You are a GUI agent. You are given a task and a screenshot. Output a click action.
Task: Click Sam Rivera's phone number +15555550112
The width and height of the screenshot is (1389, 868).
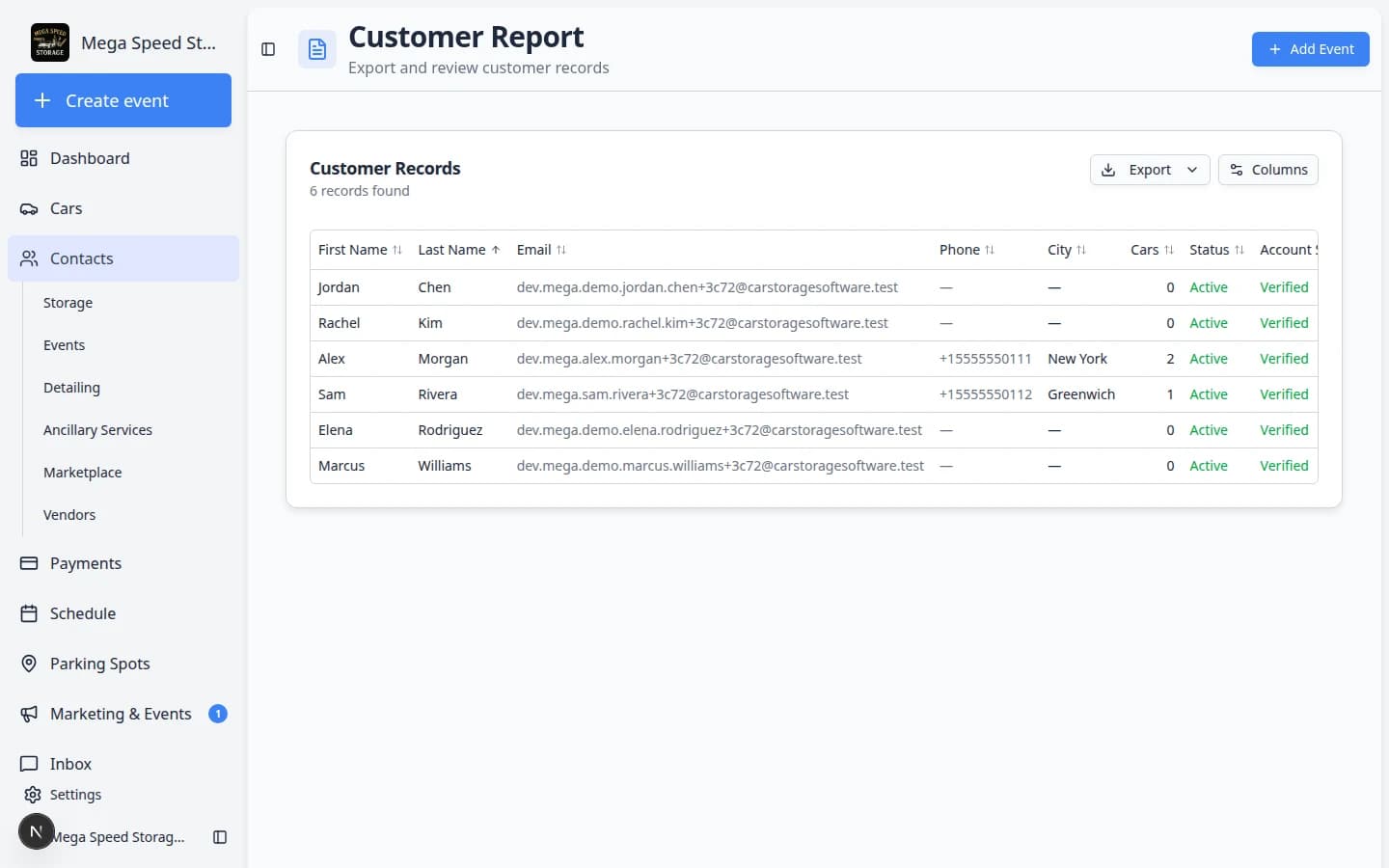pos(985,394)
